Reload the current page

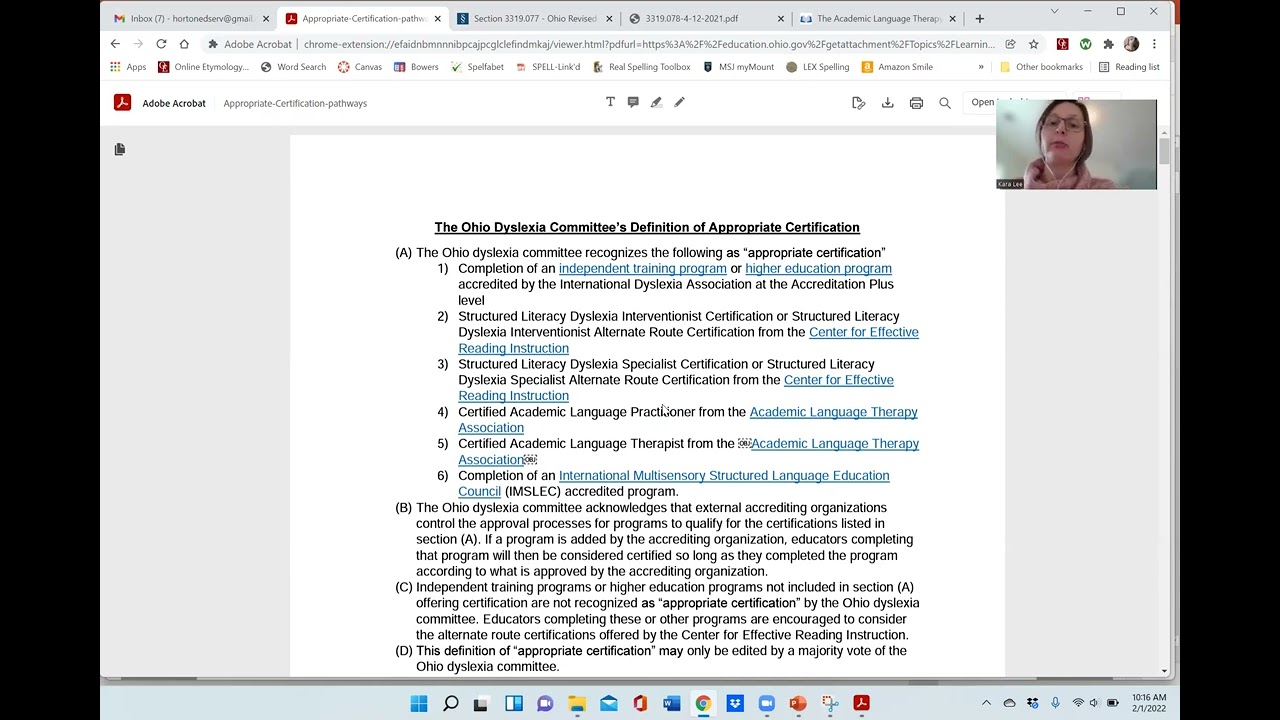click(x=161, y=44)
